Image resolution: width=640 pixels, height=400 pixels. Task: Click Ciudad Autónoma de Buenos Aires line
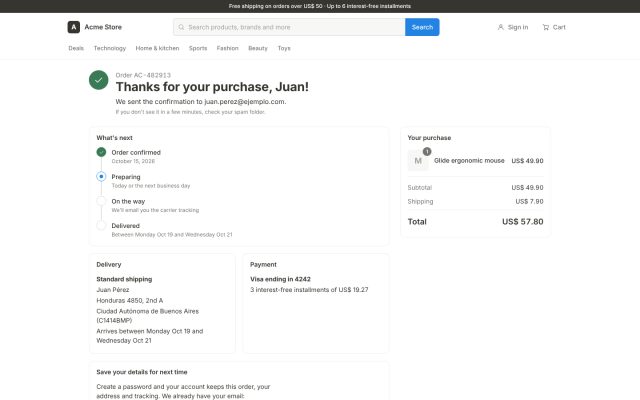pos(147,316)
